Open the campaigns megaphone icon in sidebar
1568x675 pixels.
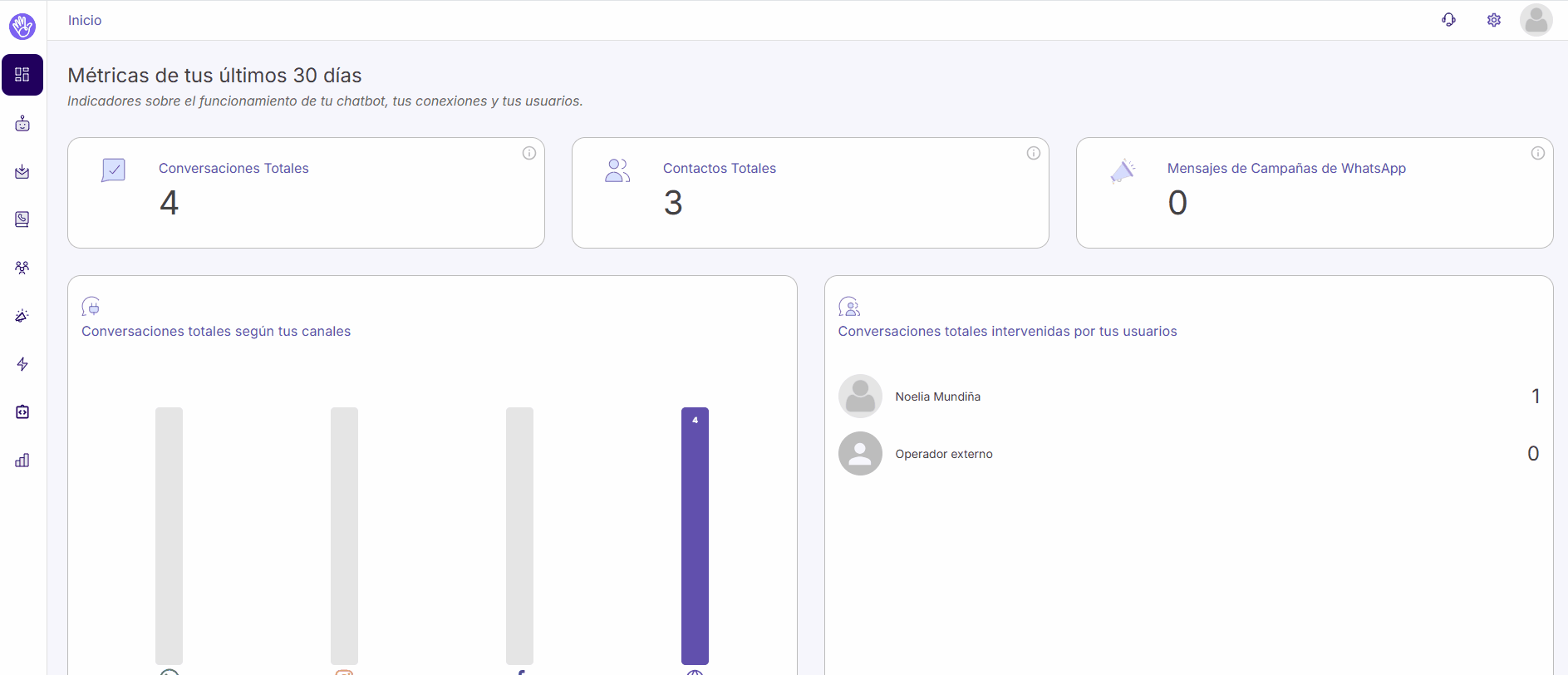coord(22,316)
